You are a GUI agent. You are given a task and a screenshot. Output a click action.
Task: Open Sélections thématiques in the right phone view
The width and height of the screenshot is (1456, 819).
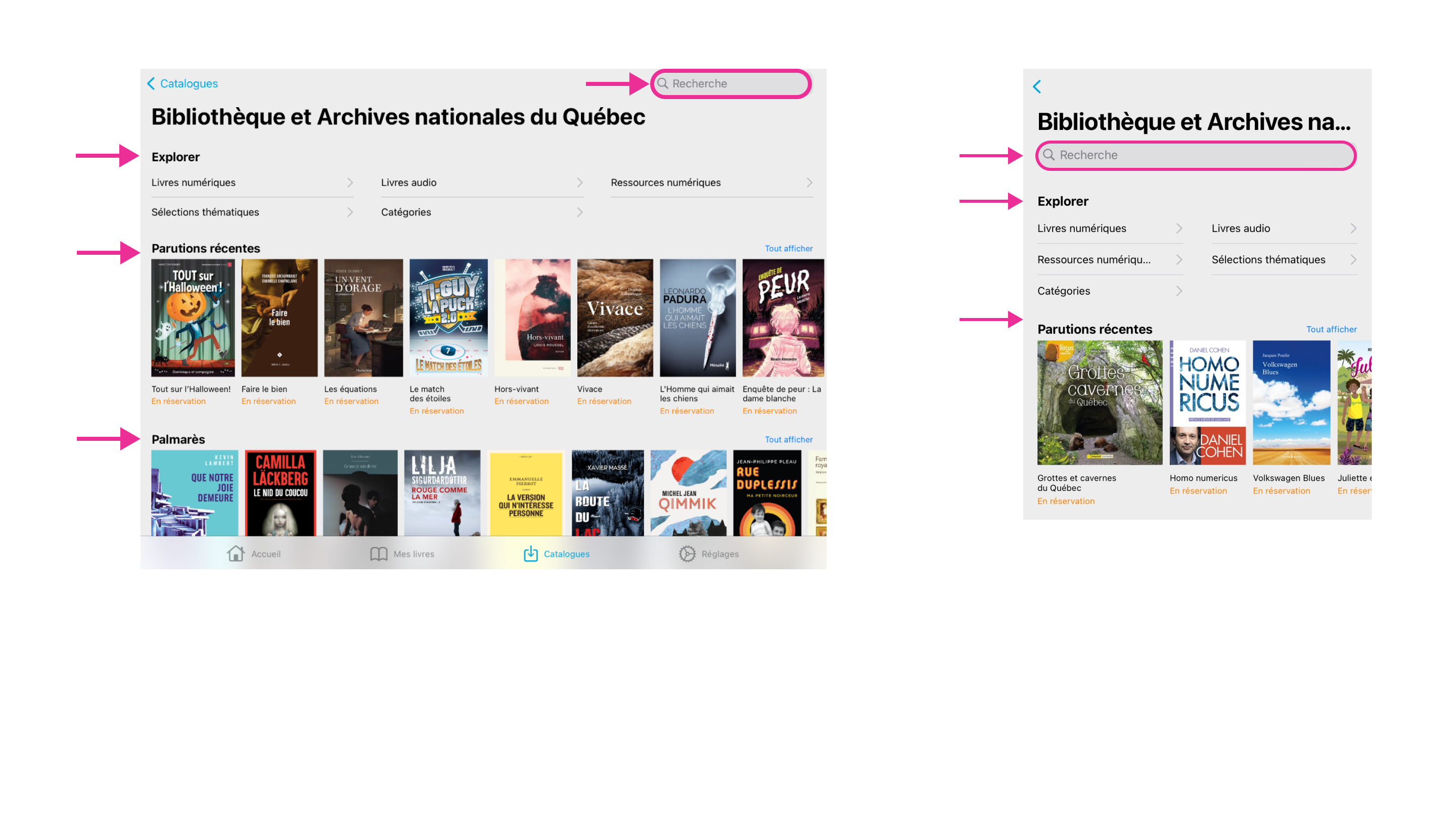(1284, 259)
